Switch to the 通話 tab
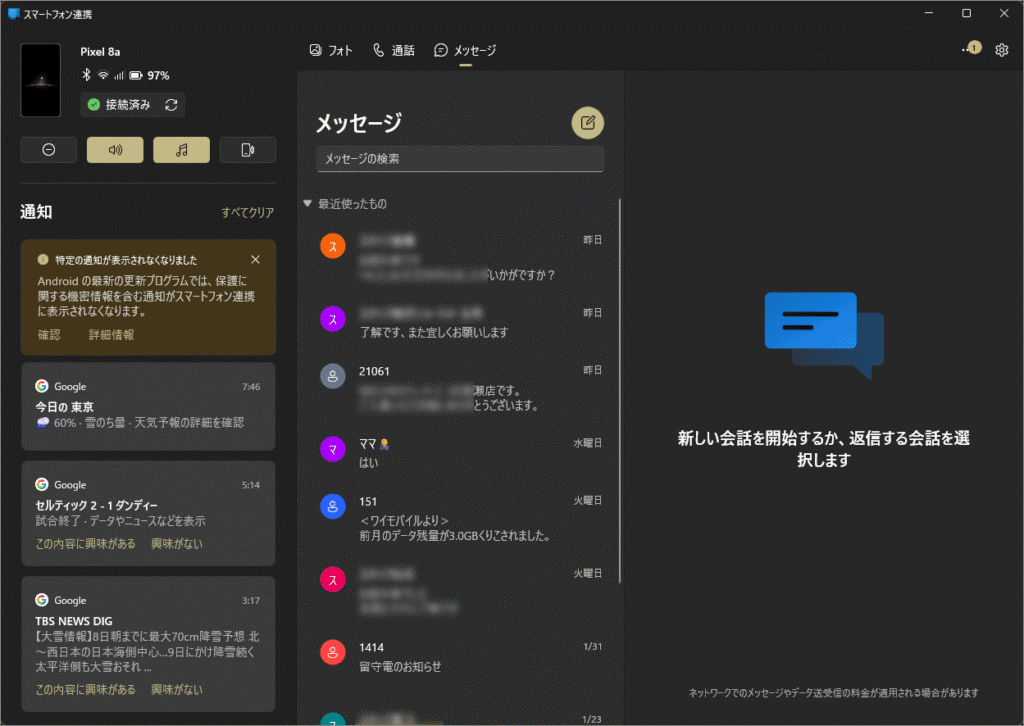Viewport: 1024px width, 726px height. point(394,50)
